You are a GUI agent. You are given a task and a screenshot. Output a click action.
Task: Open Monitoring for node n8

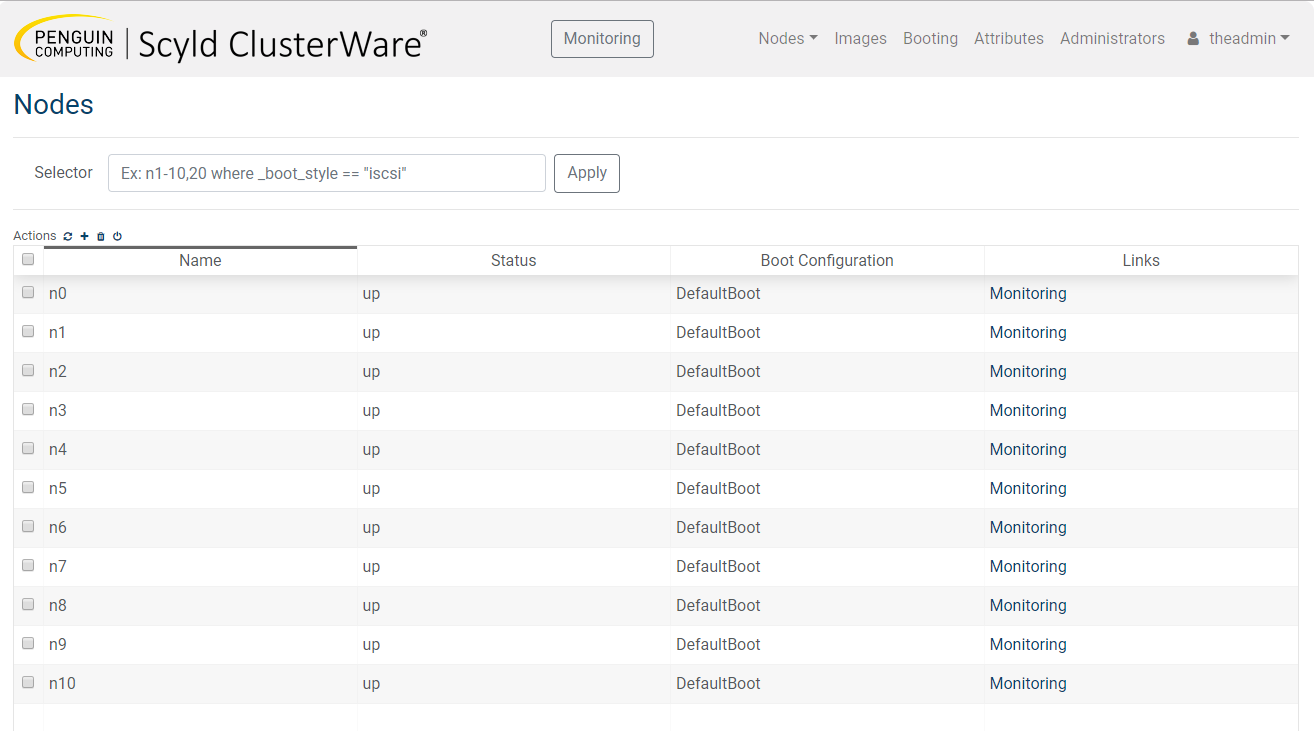(1028, 606)
